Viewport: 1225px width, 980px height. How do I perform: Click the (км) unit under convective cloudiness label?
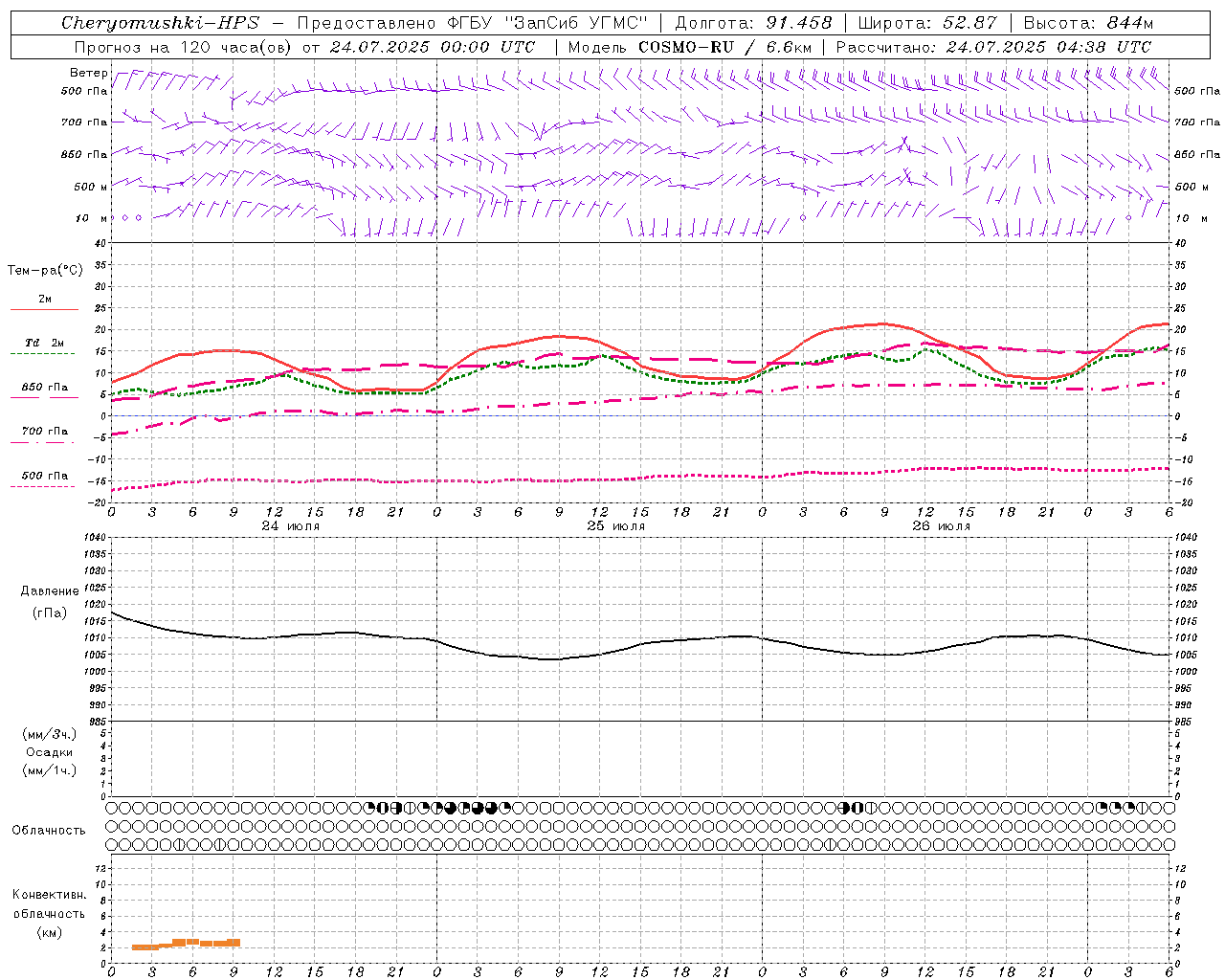click(x=49, y=932)
